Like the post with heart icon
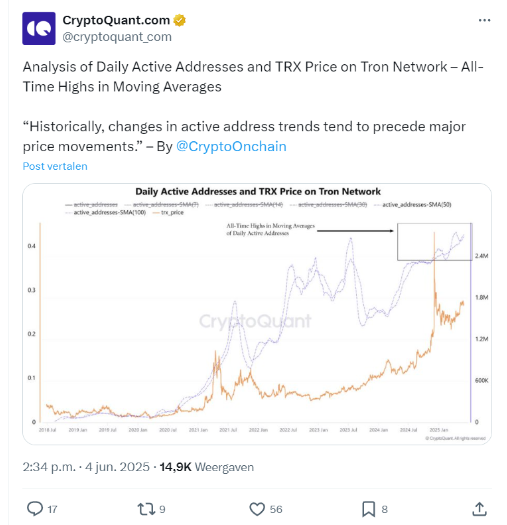This screenshot has height=525, width=507. 257,509
